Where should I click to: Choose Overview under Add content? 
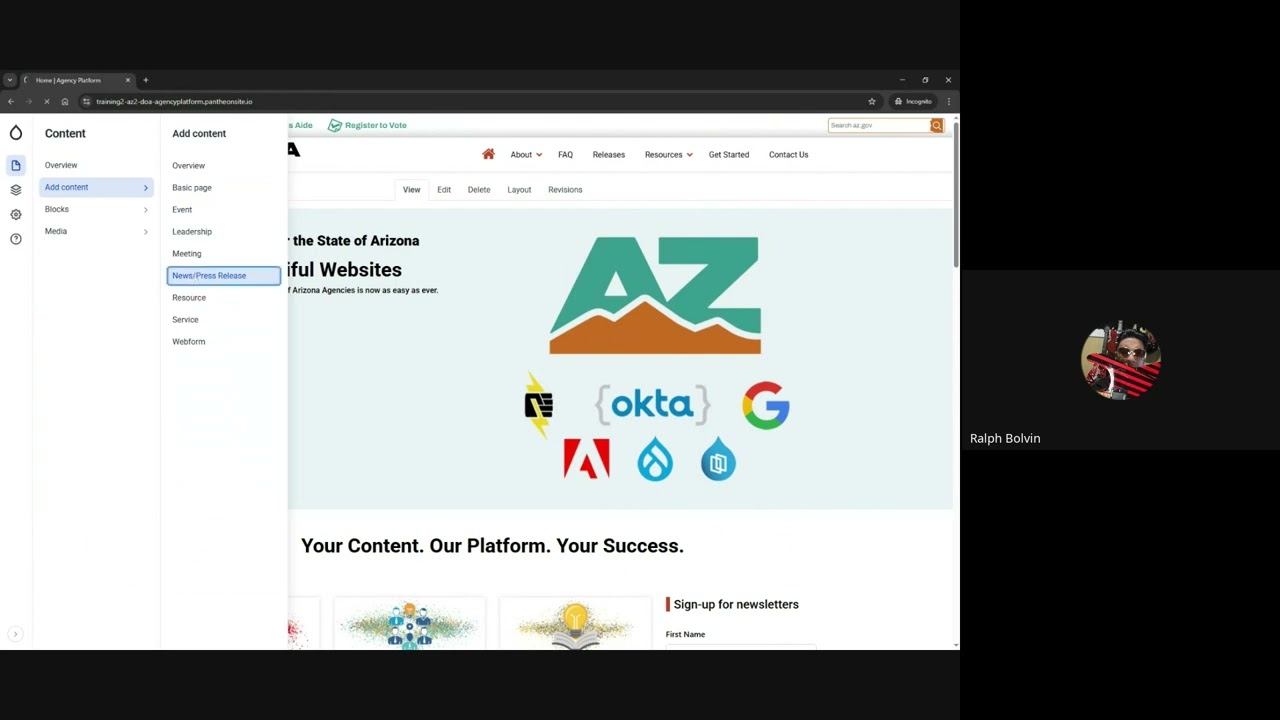tap(188, 166)
